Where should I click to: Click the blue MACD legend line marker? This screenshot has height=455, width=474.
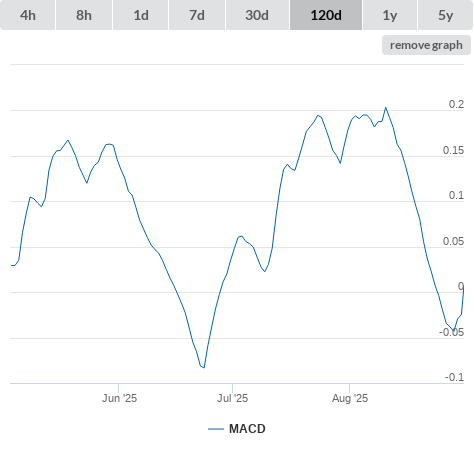216,429
